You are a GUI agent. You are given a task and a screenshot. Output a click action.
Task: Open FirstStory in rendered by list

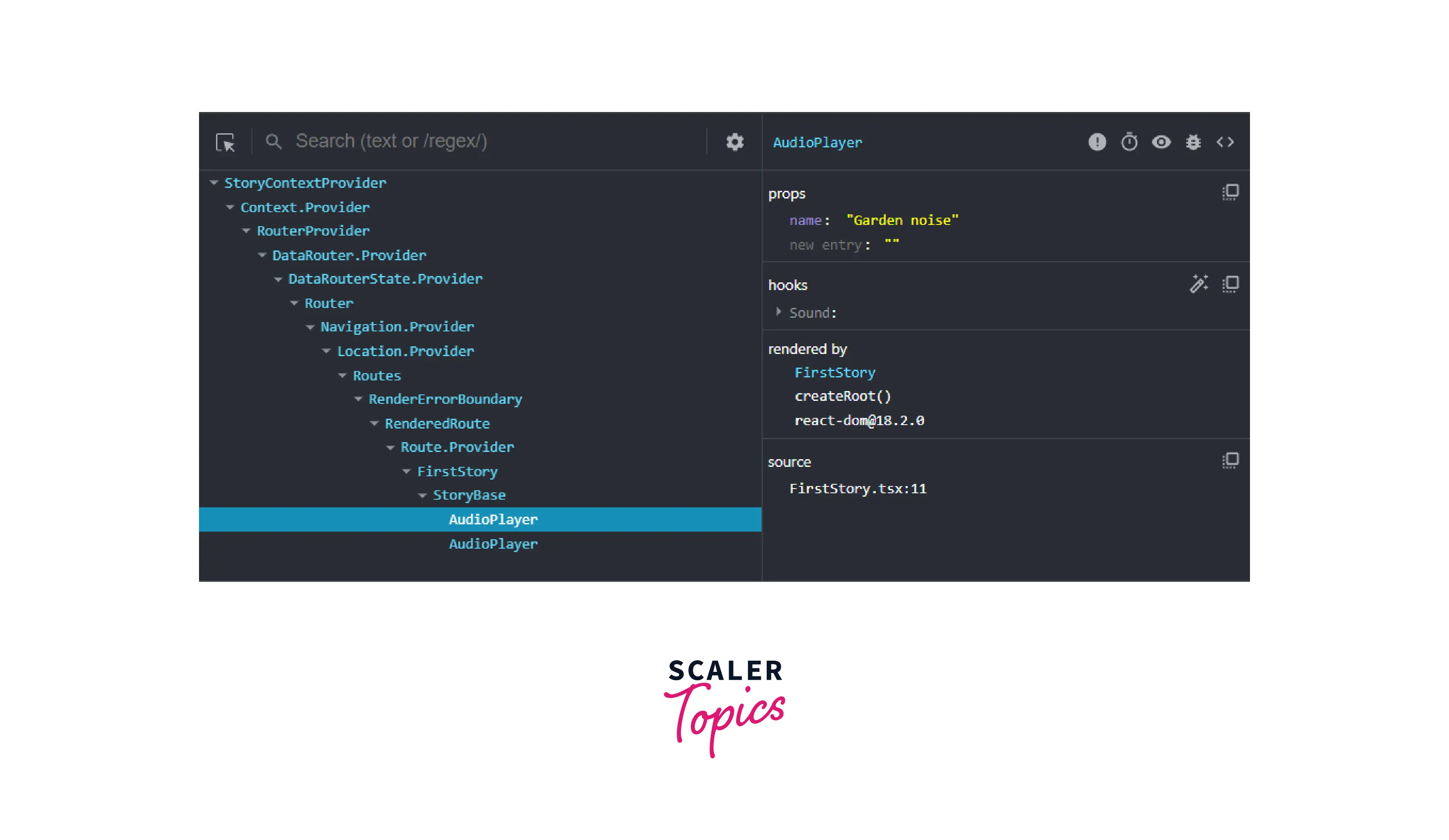click(x=834, y=372)
